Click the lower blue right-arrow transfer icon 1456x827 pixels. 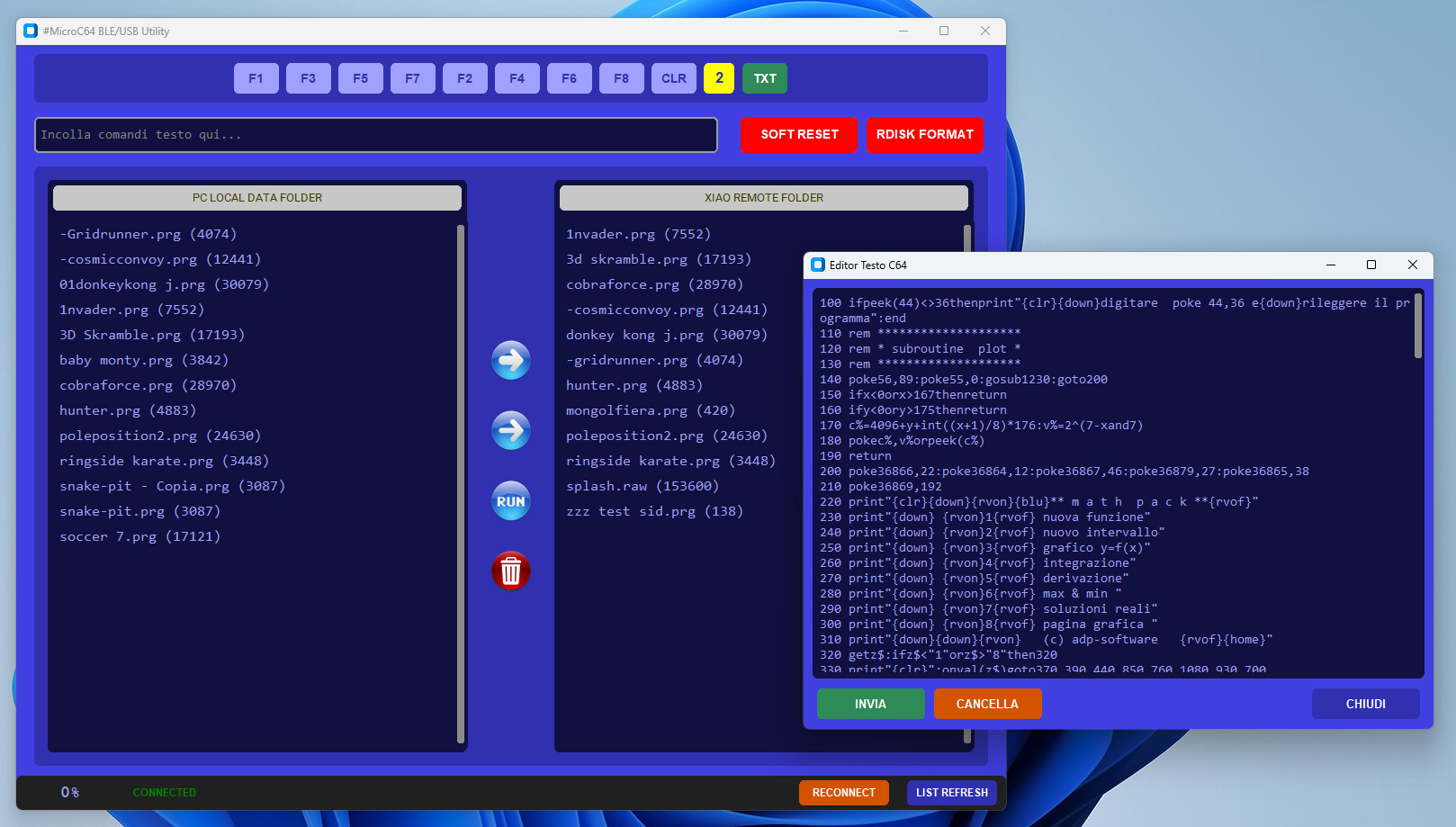[510, 431]
